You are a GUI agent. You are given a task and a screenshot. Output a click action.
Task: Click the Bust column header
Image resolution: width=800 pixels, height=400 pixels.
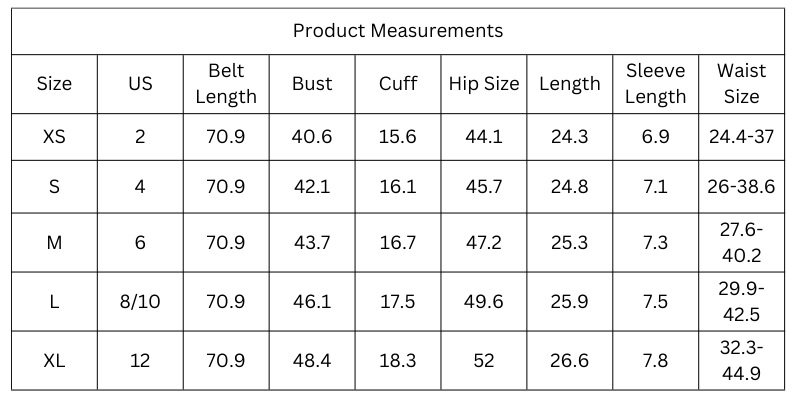click(312, 84)
